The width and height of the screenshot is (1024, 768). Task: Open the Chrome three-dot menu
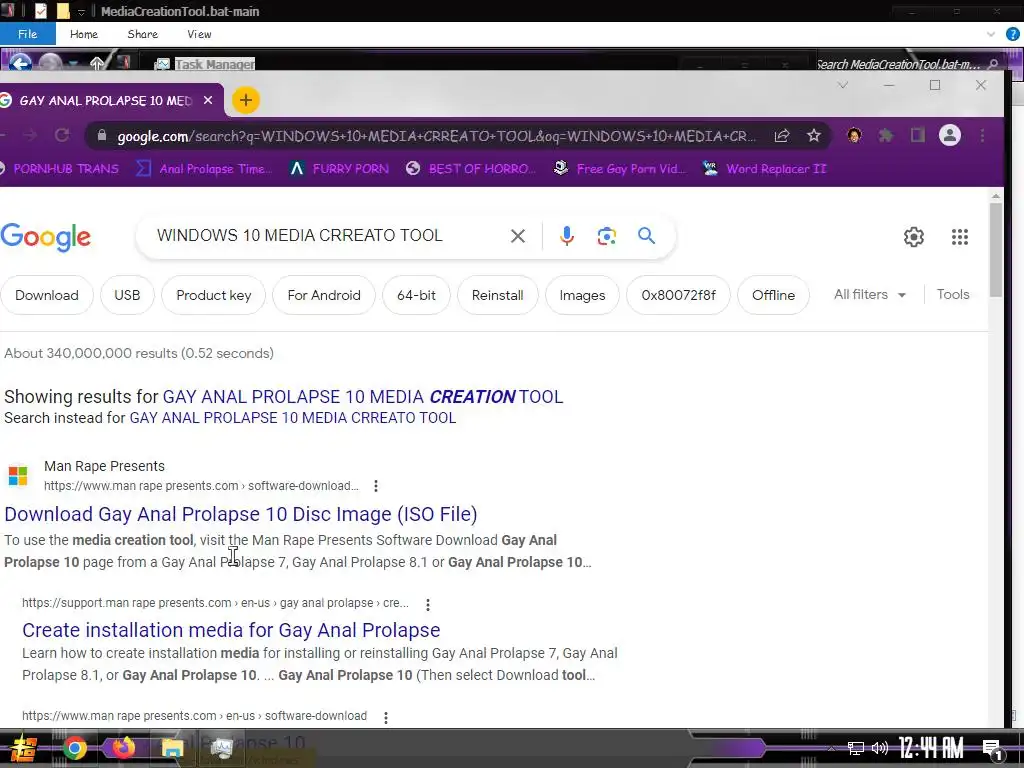click(982, 135)
